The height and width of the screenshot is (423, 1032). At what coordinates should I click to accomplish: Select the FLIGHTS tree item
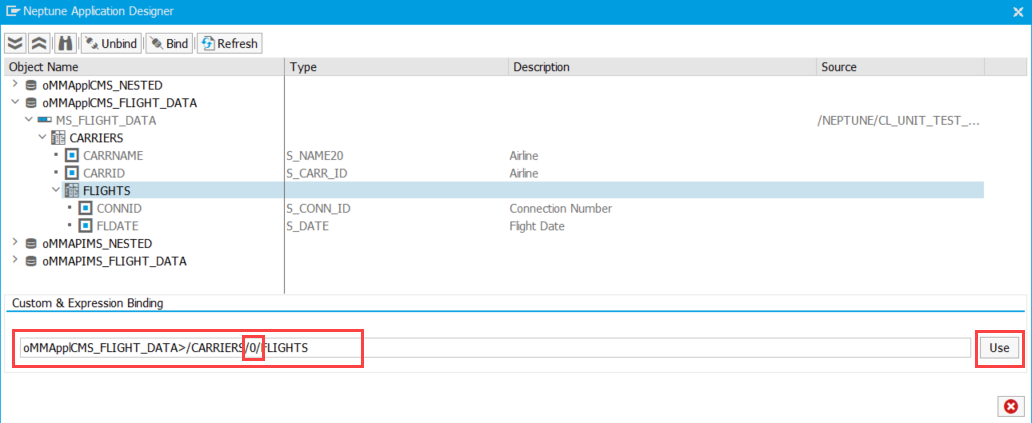[107, 191]
